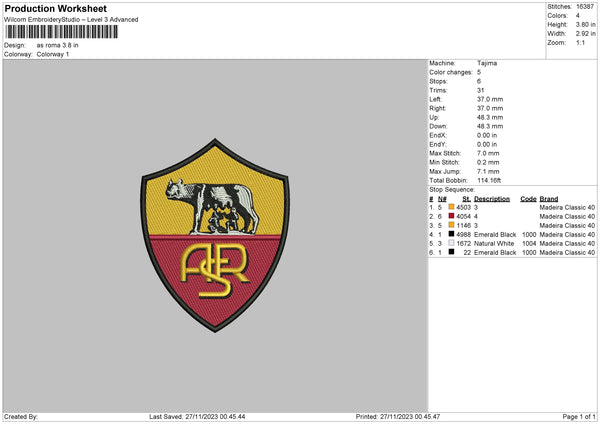Viewport: 600px width, 424px height.
Task: Click Emerald Black description in stop 6
Action: coord(495,253)
